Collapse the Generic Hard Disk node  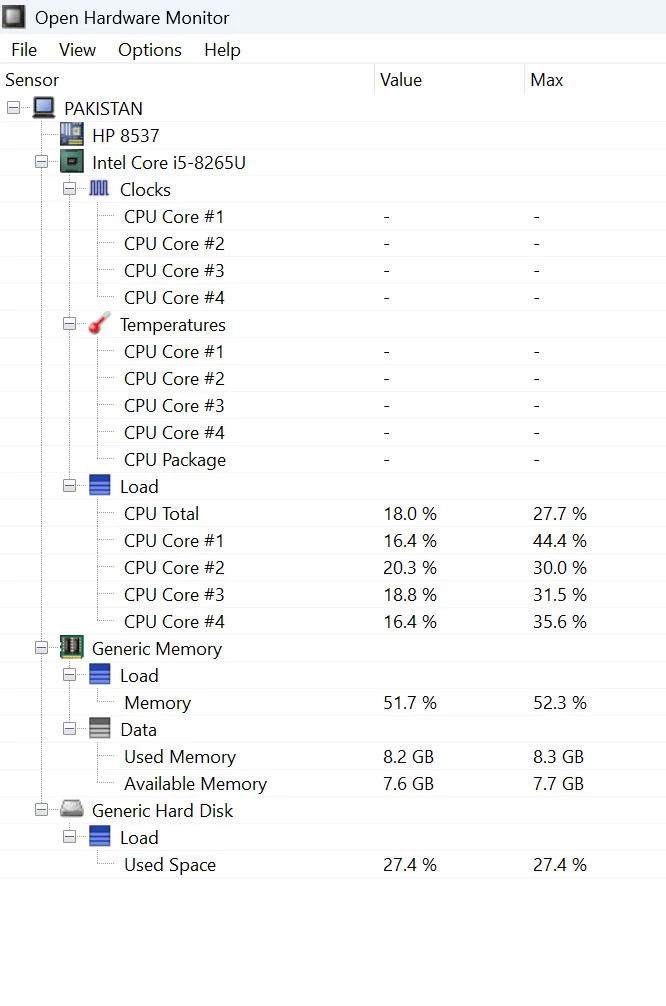(40, 810)
